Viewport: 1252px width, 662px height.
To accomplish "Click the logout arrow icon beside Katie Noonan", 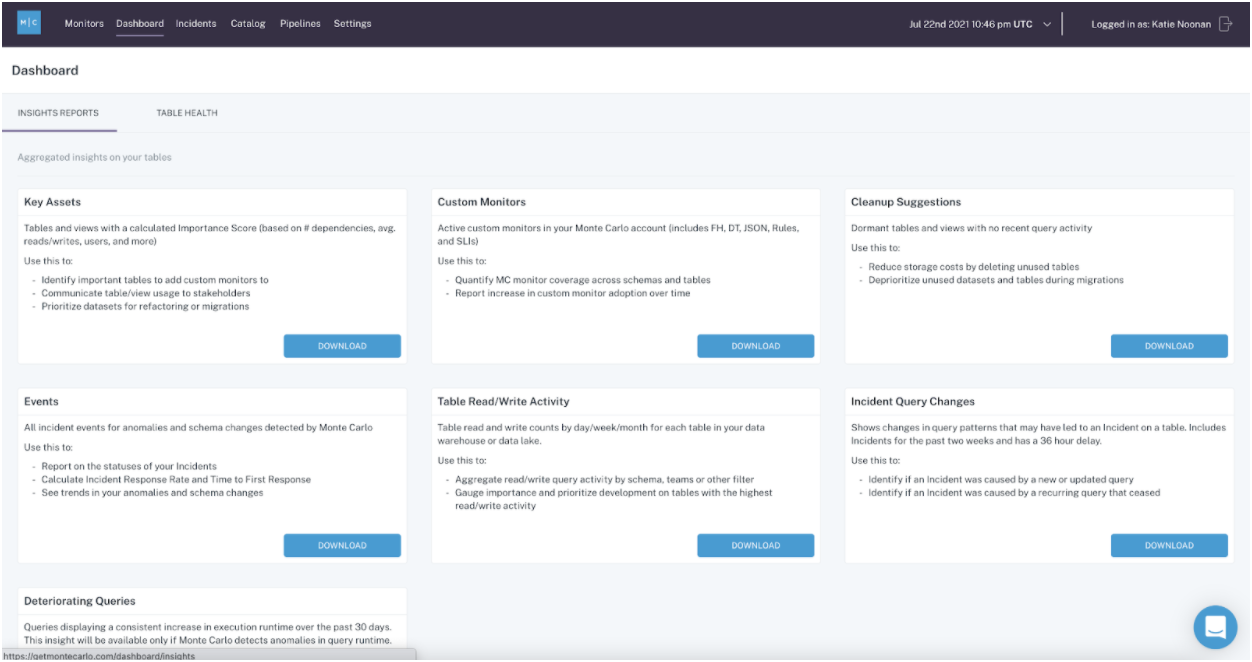I will tap(1225, 24).
